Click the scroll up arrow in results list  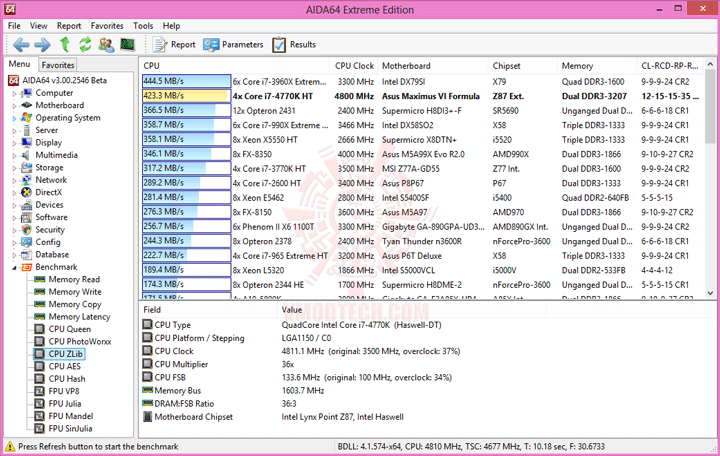[x=710, y=65]
